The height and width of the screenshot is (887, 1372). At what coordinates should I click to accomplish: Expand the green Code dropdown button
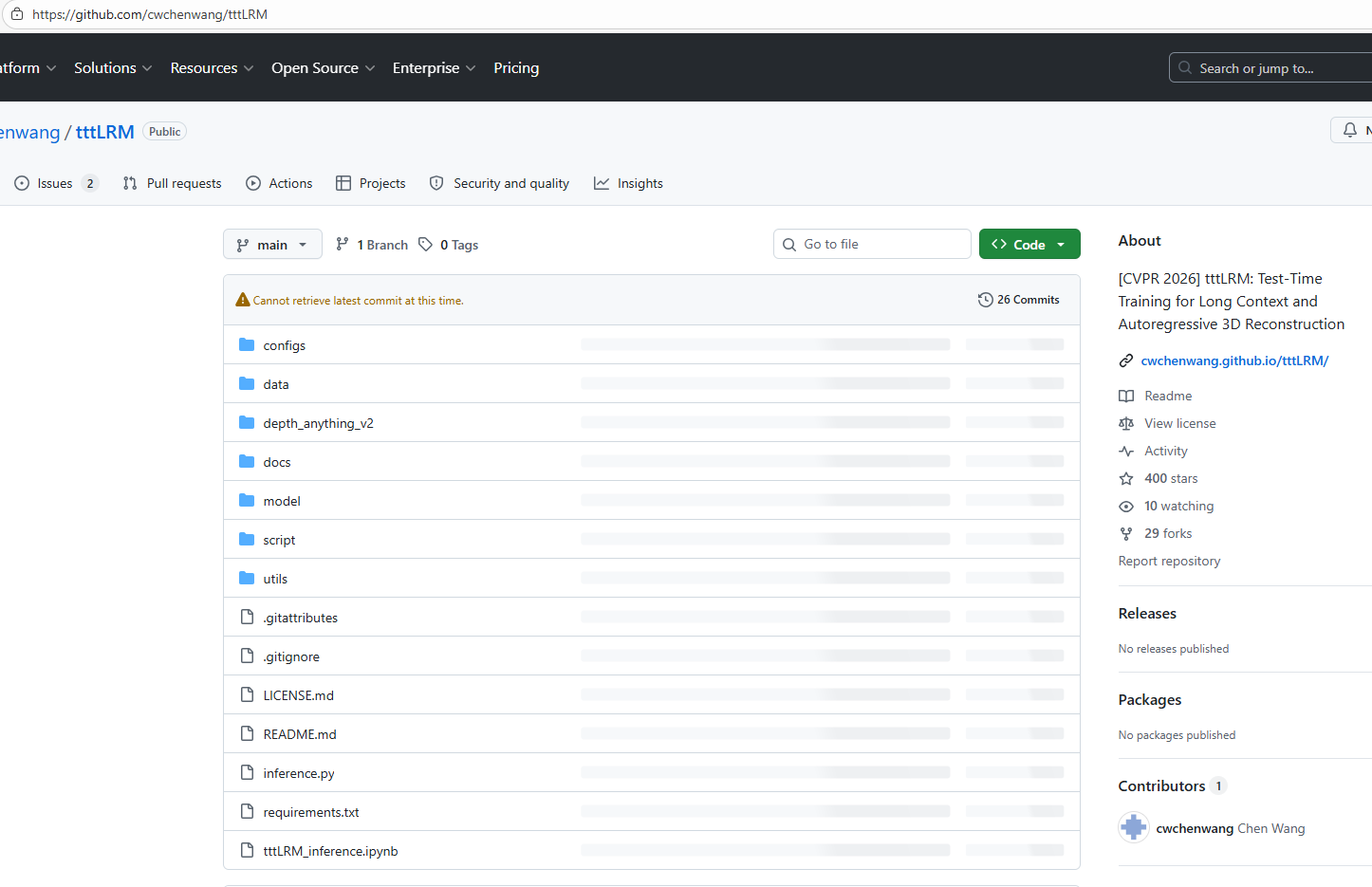(x=1029, y=245)
